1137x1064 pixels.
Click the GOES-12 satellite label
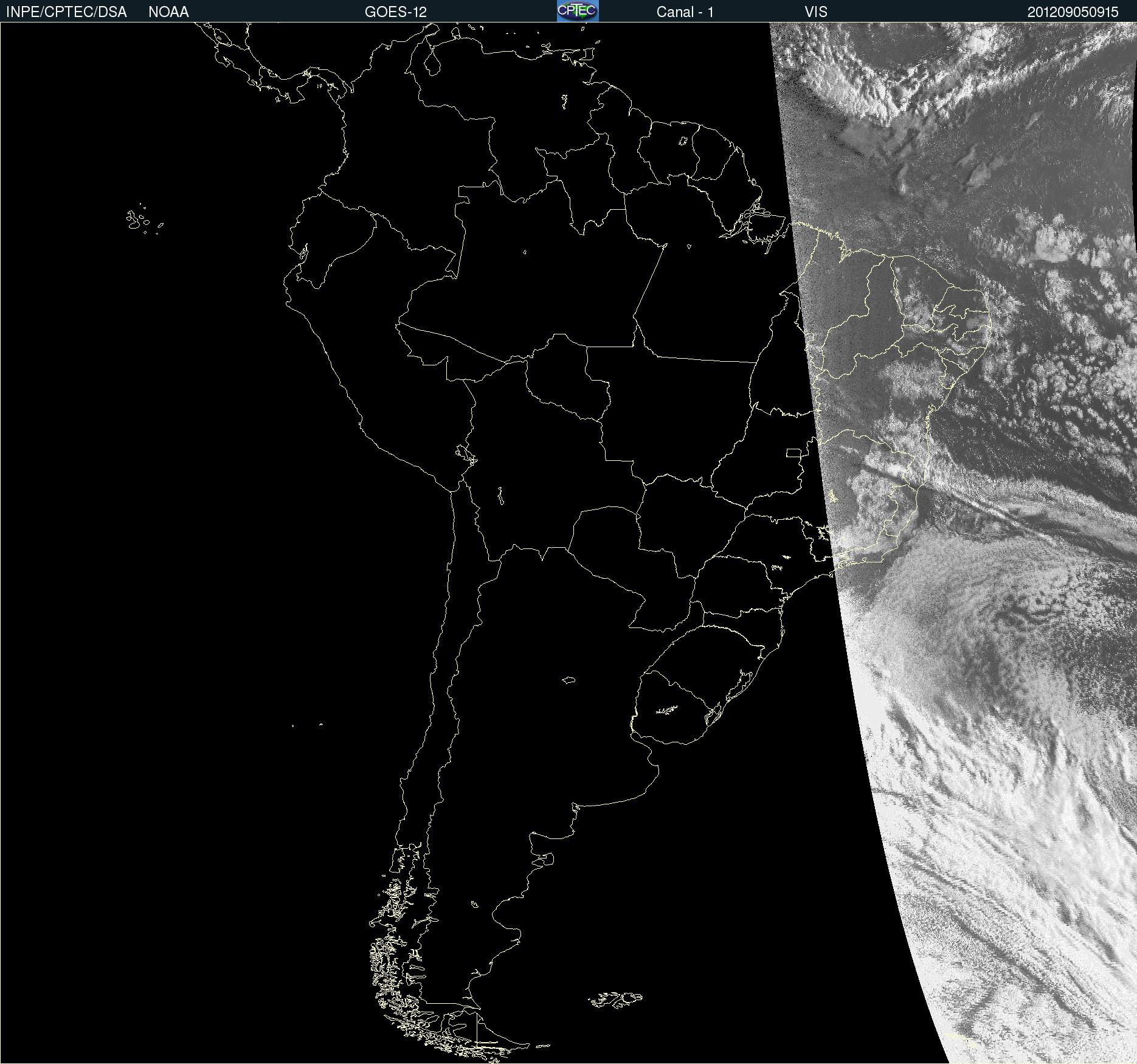click(x=396, y=12)
